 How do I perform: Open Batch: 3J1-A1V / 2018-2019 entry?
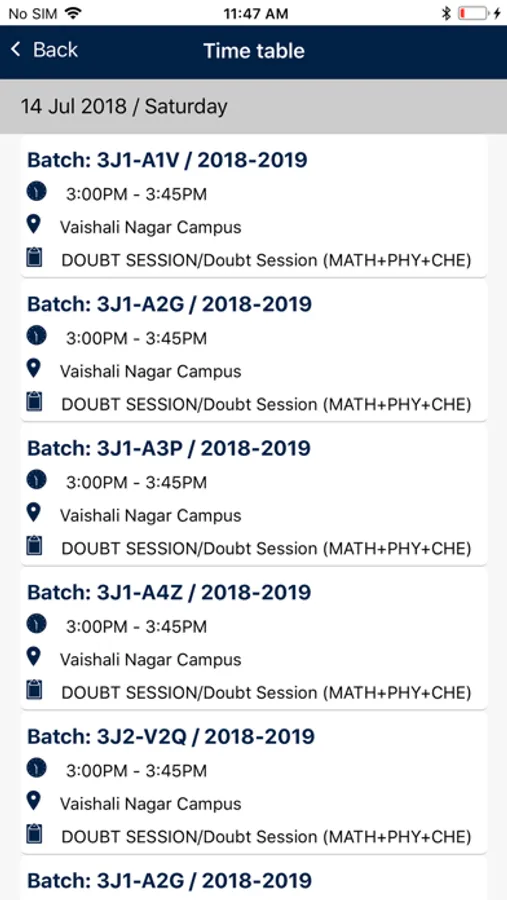tap(254, 207)
